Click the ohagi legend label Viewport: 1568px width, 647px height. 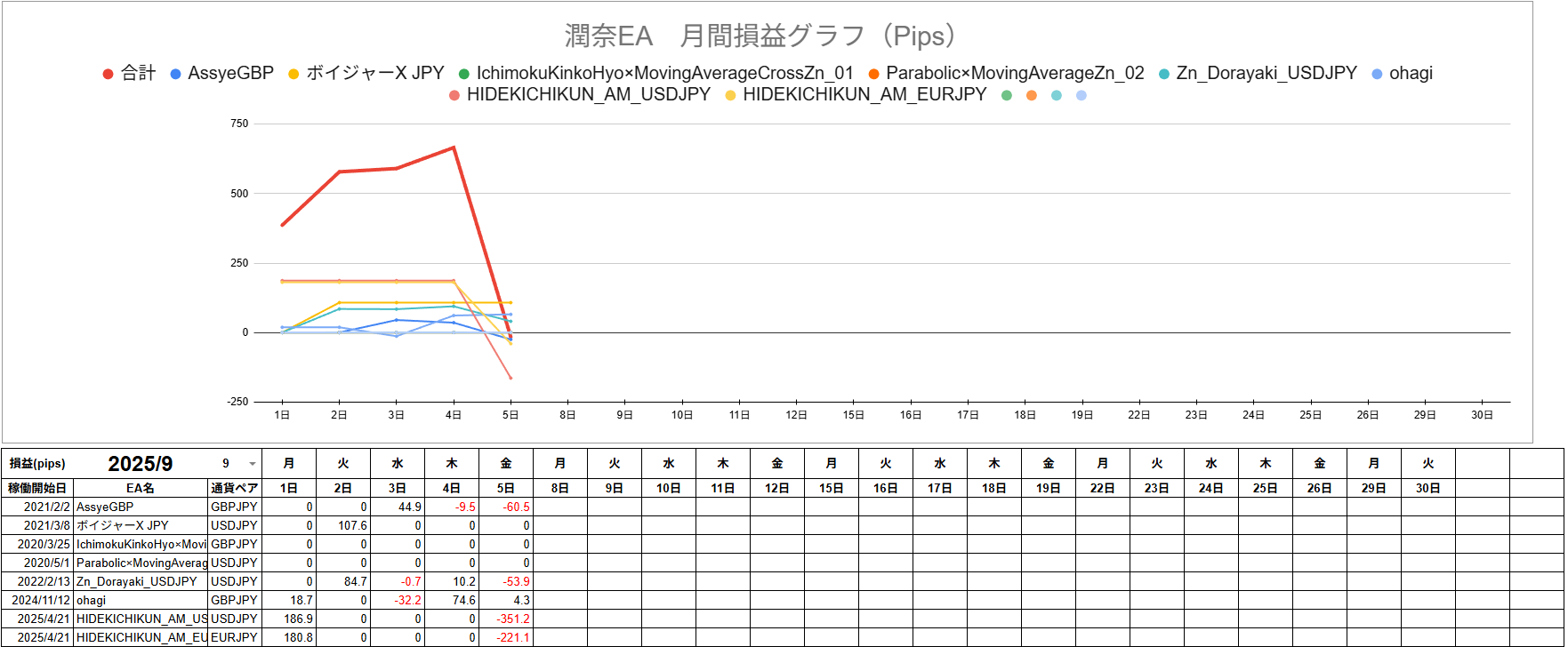click(x=1411, y=73)
